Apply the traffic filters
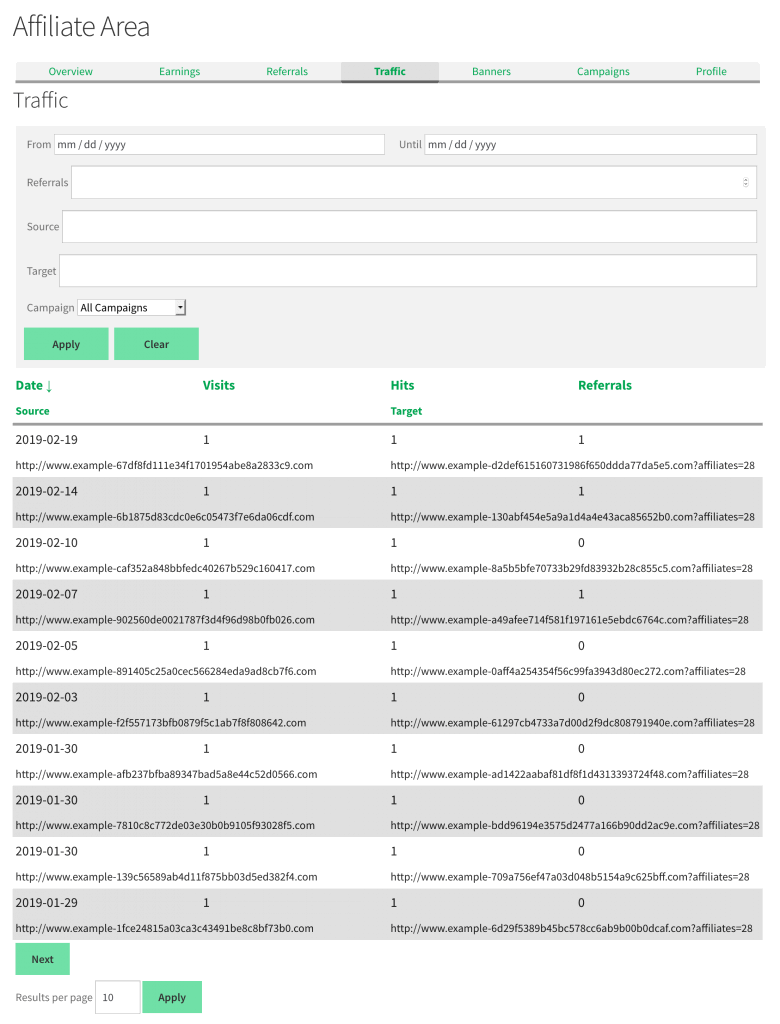Image resolution: width=780 pixels, height=1024 pixels. click(66, 344)
